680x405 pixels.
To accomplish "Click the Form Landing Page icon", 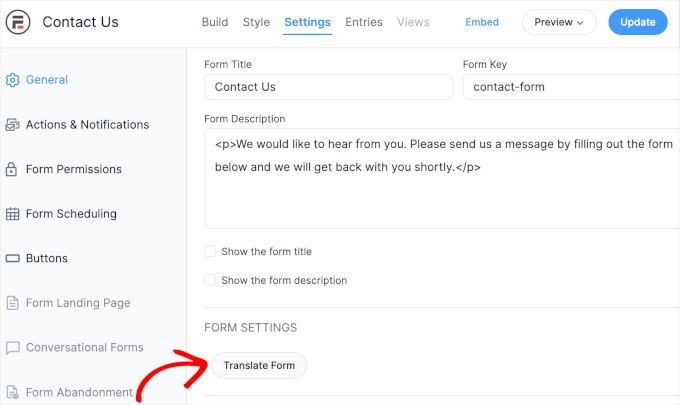I will click(13, 303).
